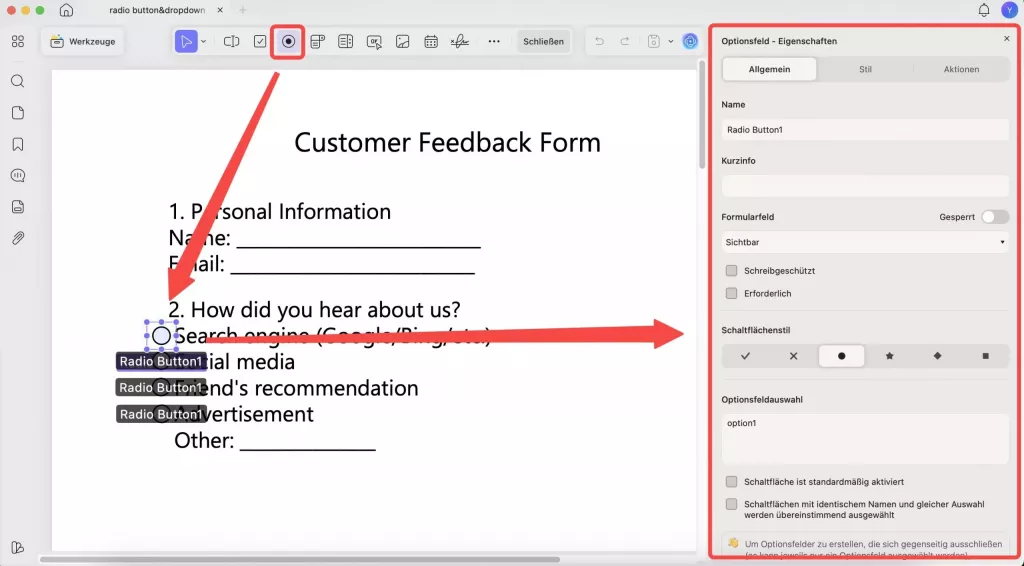Screen dimensions: 1024x566
Task: Select the date field tool
Action: pyautogui.click(x=431, y=41)
